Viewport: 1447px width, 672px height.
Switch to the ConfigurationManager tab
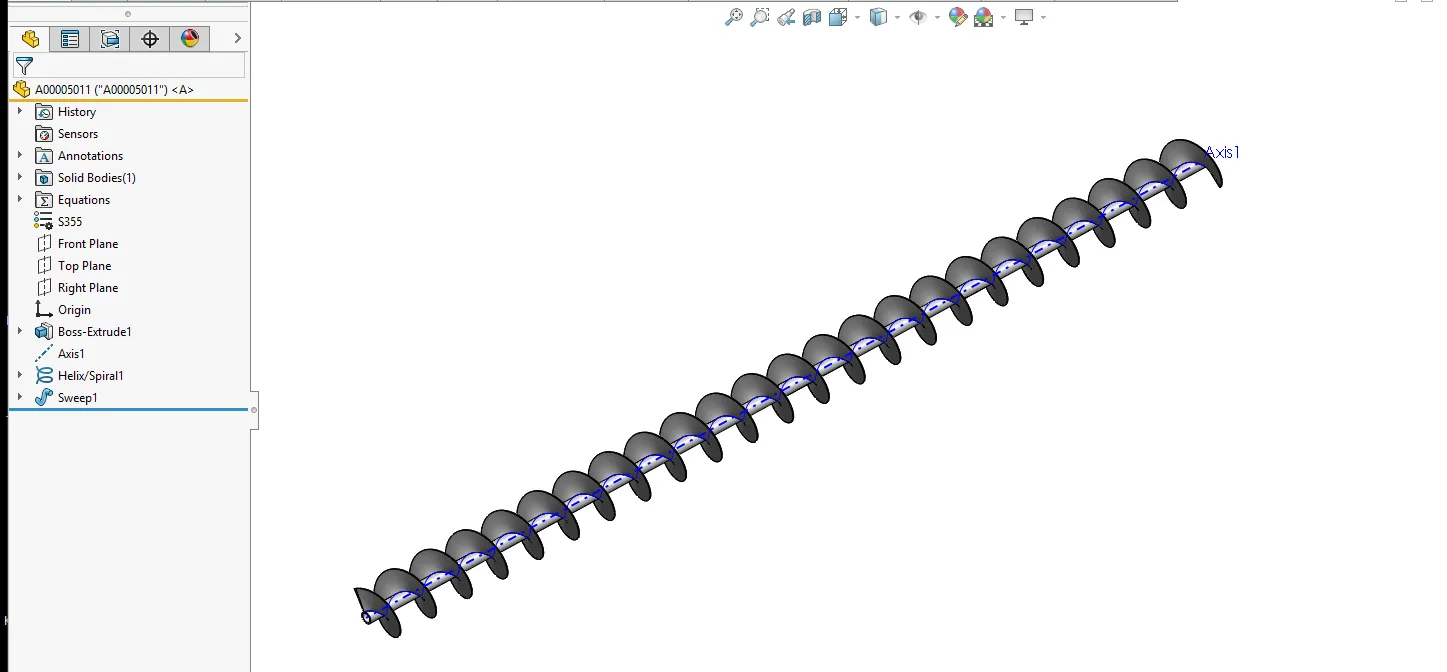click(110, 39)
